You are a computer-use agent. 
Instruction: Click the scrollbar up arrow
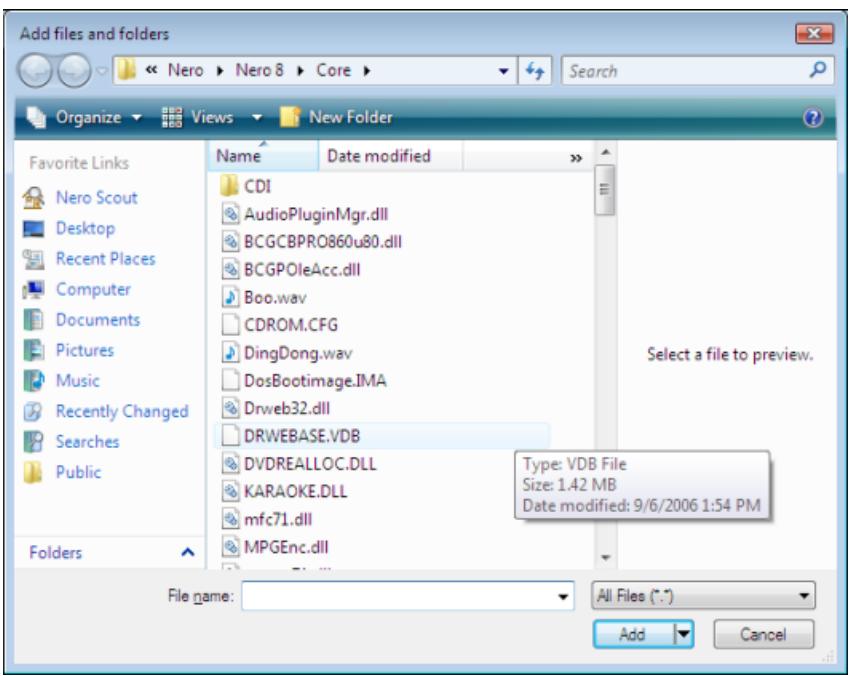(606, 152)
